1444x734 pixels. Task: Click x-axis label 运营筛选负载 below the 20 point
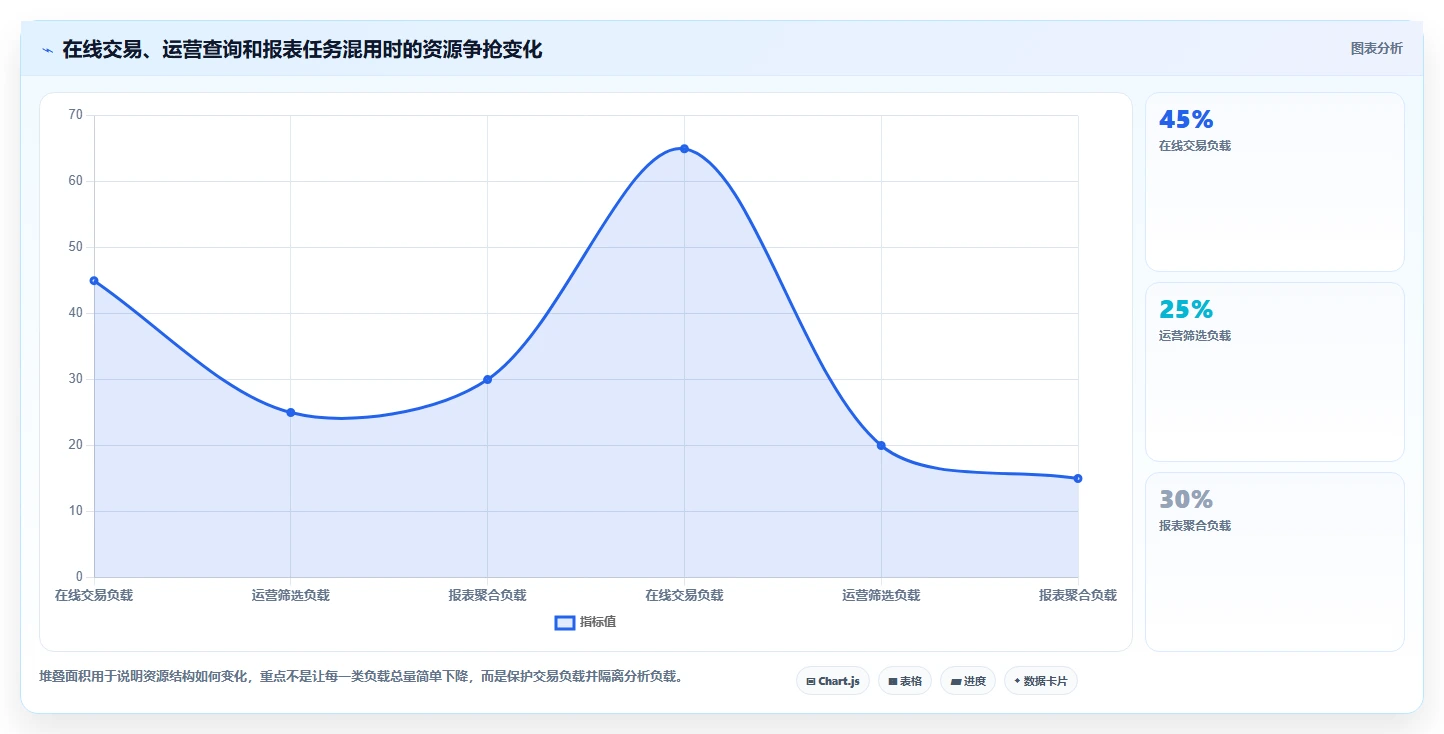tap(881, 595)
